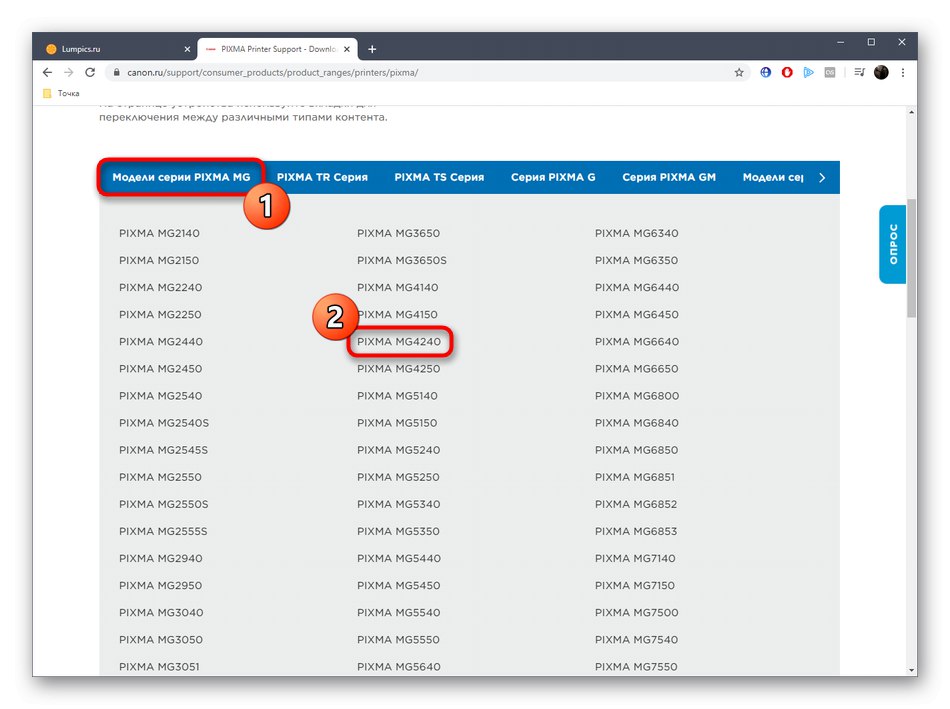This screenshot has height=709, width=950.
Task: Select the PIXMA Printer Support tab
Action: pyautogui.click(x=277, y=49)
